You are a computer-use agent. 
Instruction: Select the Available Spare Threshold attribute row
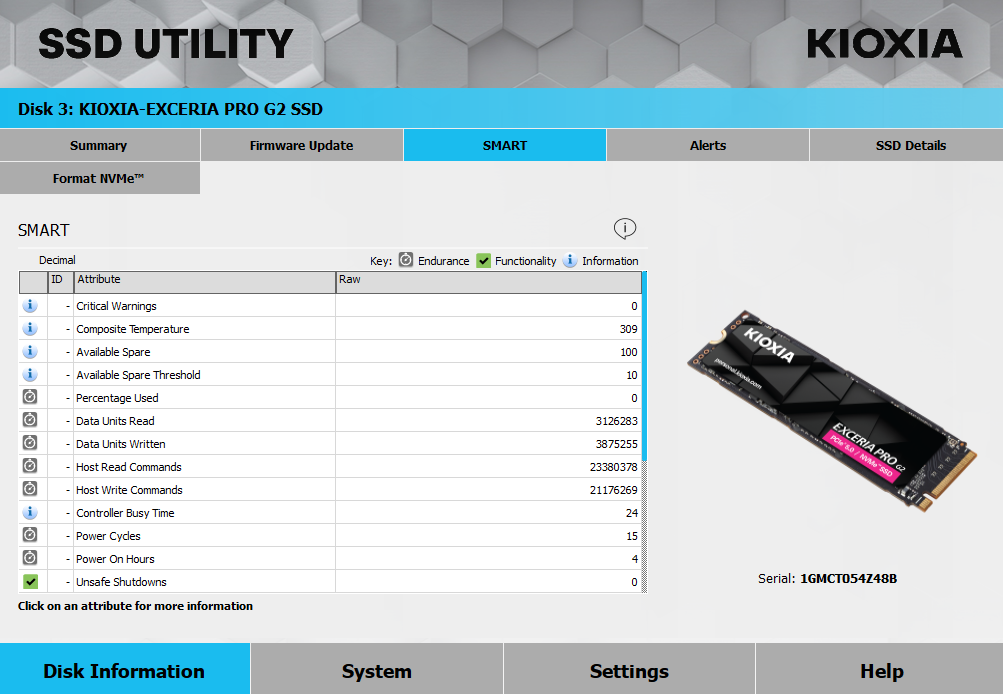click(330, 375)
